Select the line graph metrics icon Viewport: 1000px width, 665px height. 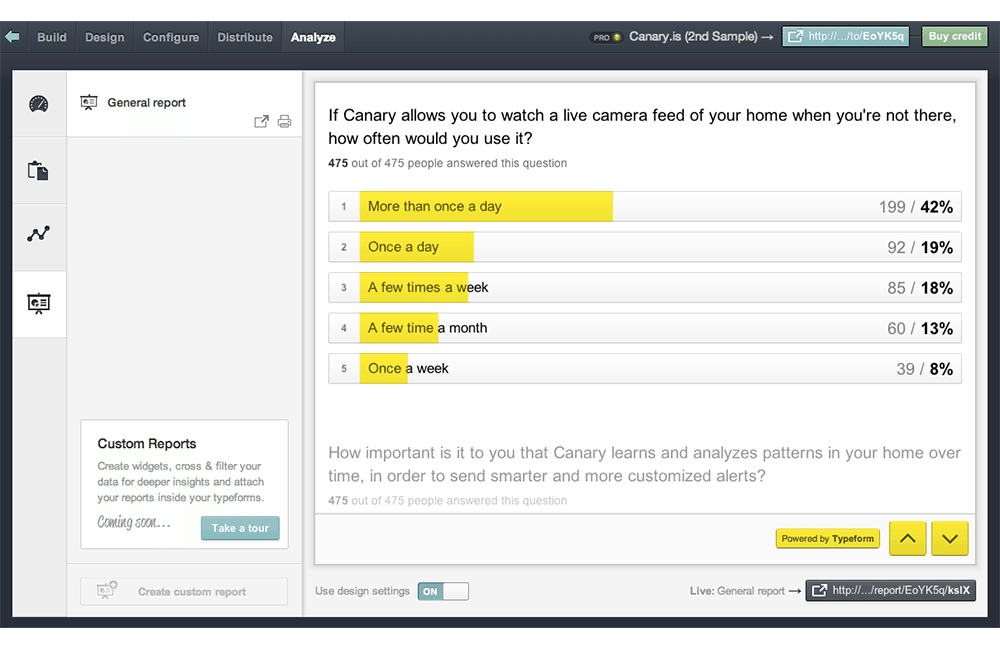[39, 235]
